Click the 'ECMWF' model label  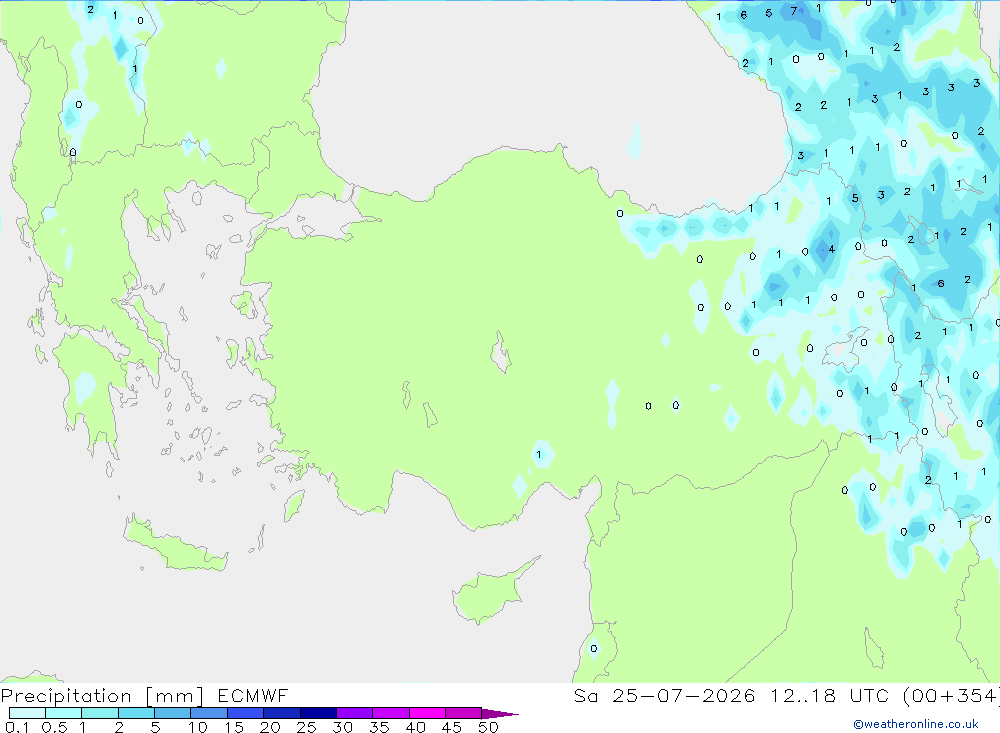coord(253,695)
